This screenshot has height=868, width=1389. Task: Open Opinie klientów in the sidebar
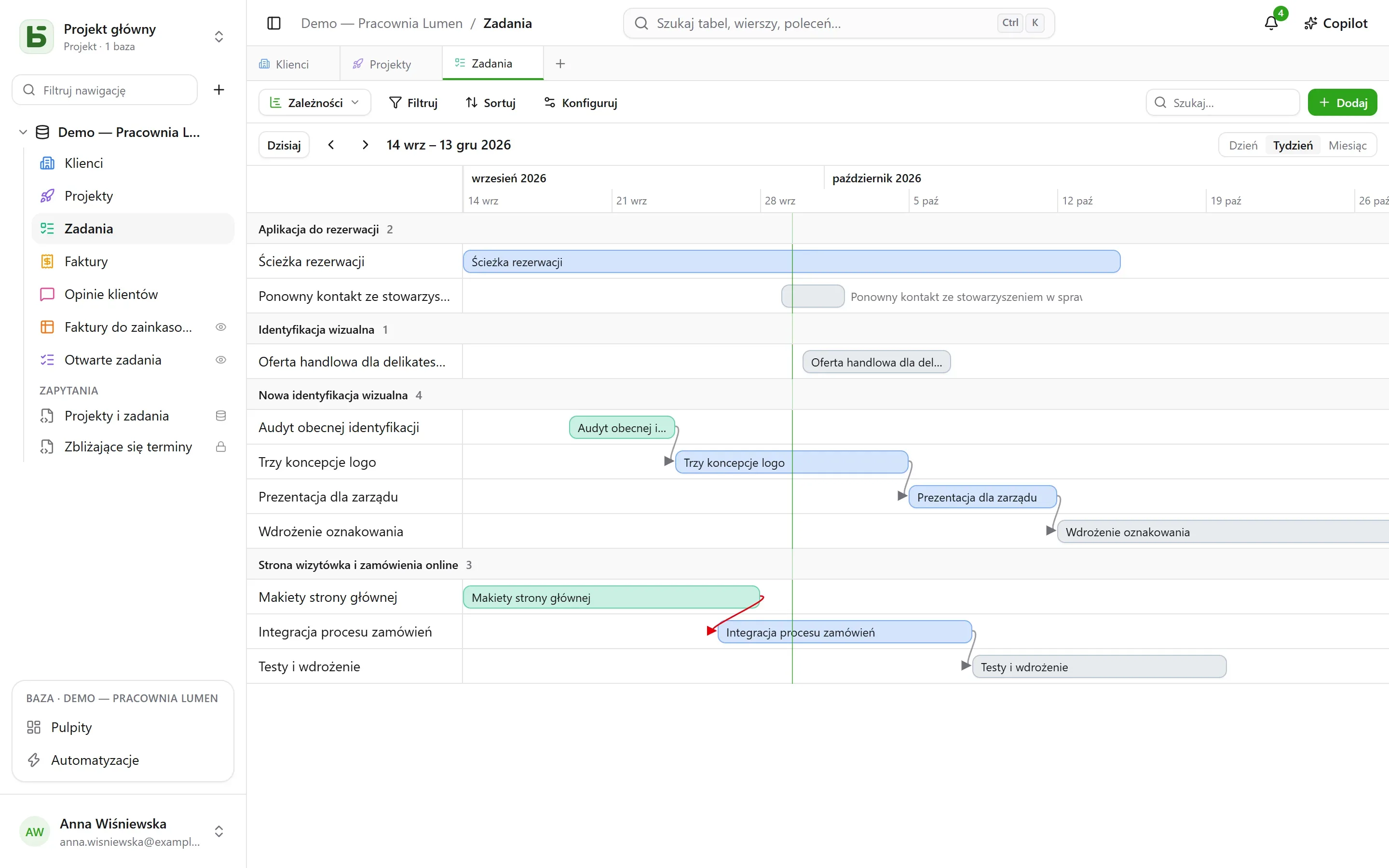click(133, 295)
